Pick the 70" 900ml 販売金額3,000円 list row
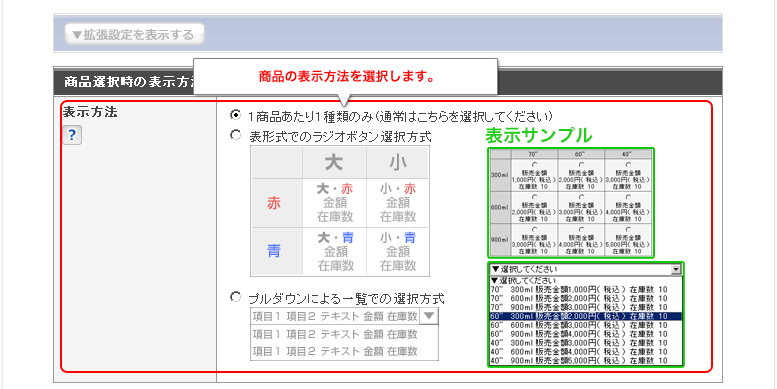Screen dimensions: 777x389 coord(586,307)
